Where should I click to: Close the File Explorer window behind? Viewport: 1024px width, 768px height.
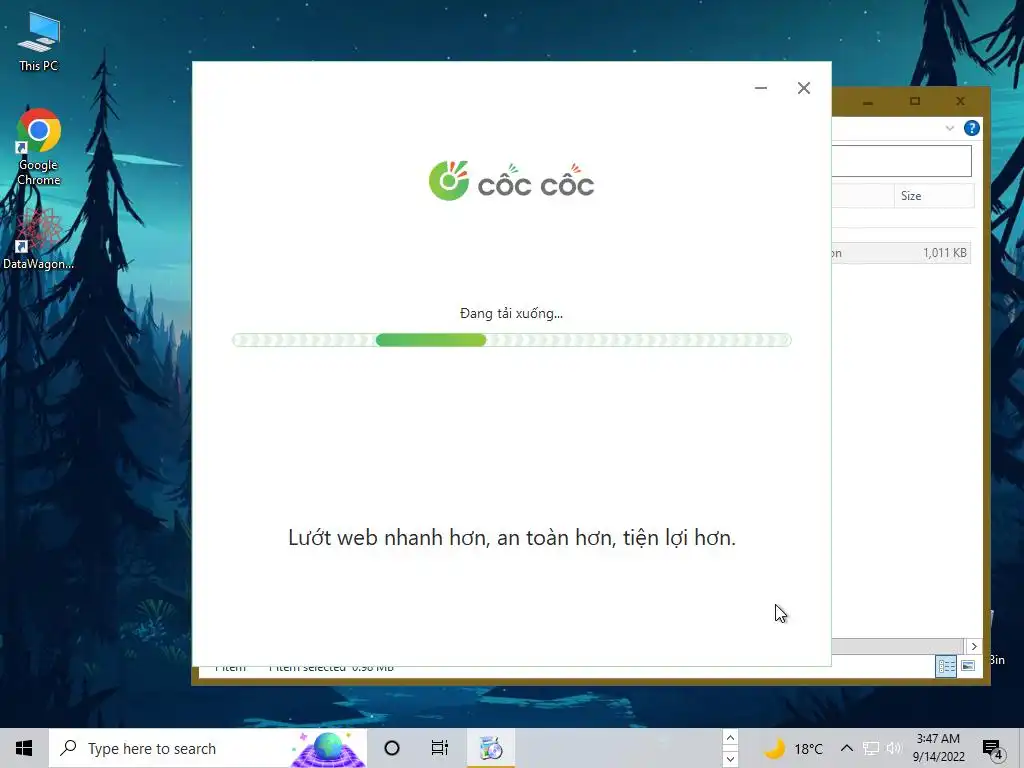tap(960, 101)
